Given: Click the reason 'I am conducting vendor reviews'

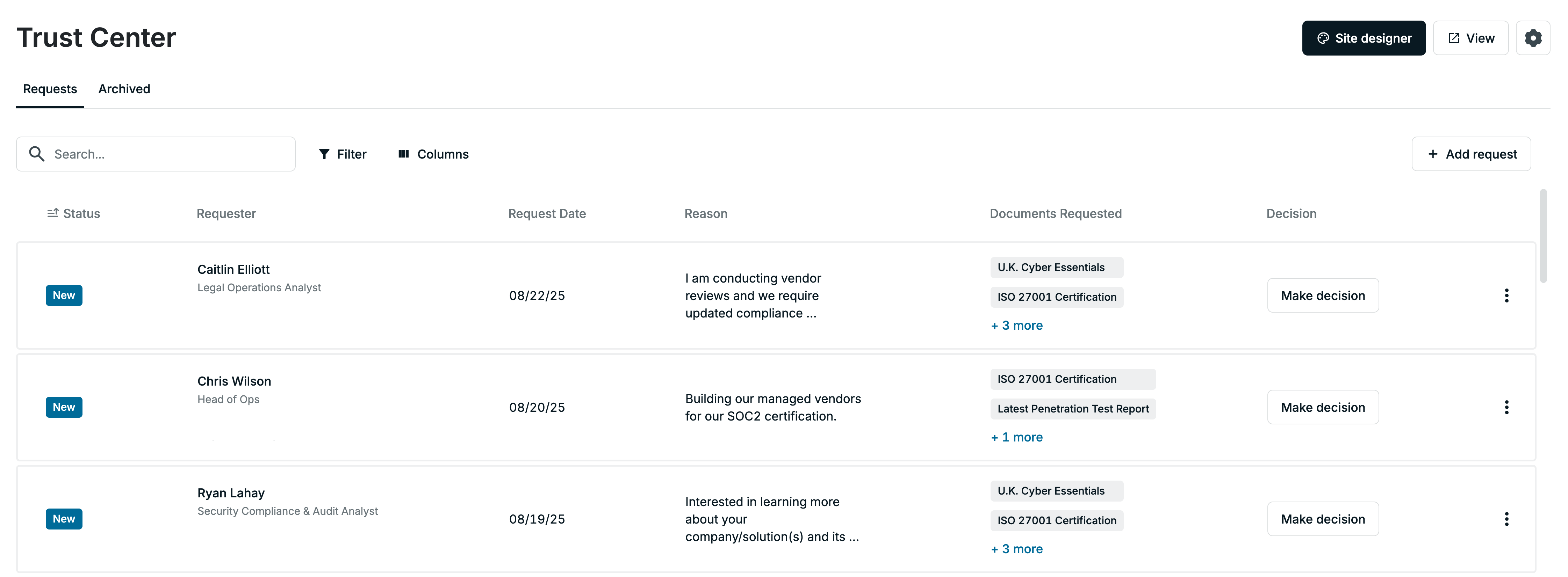Looking at the screenshot, I should (x=753, y=296).
